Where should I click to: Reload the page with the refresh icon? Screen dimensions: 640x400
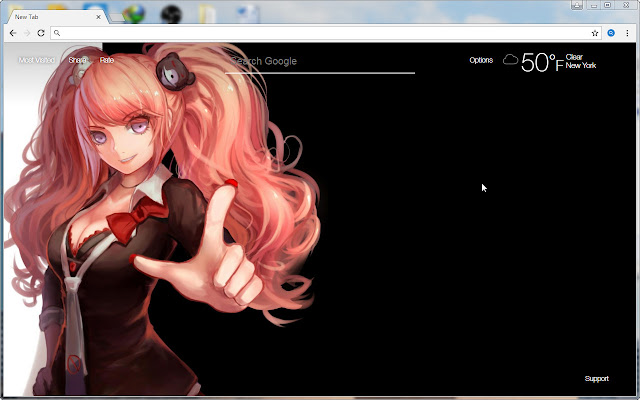41,33
